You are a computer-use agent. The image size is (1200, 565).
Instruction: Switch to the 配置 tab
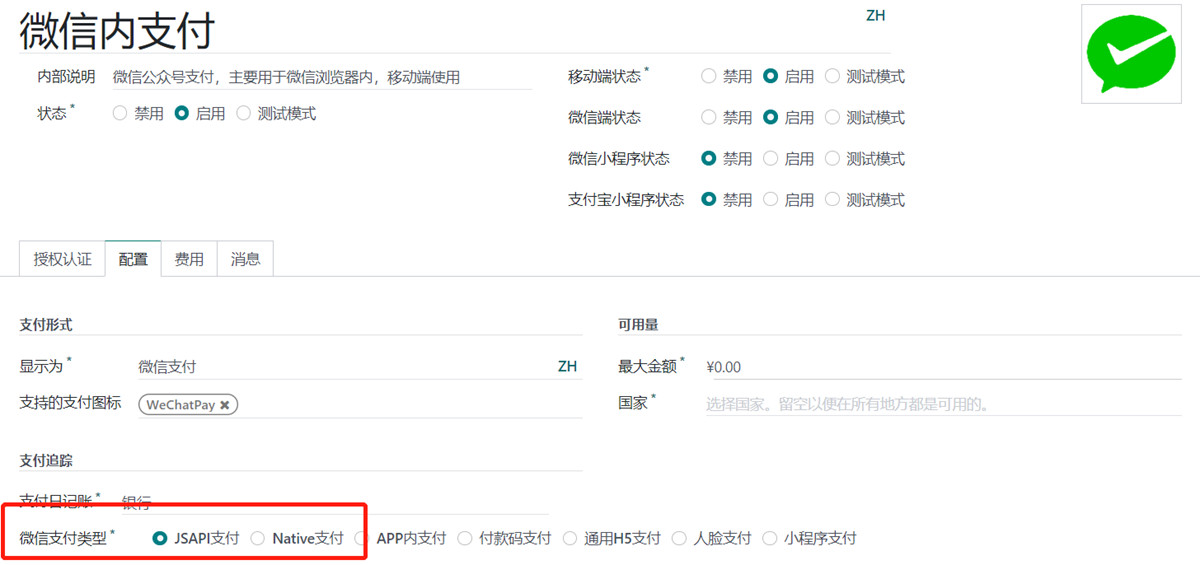133,259
